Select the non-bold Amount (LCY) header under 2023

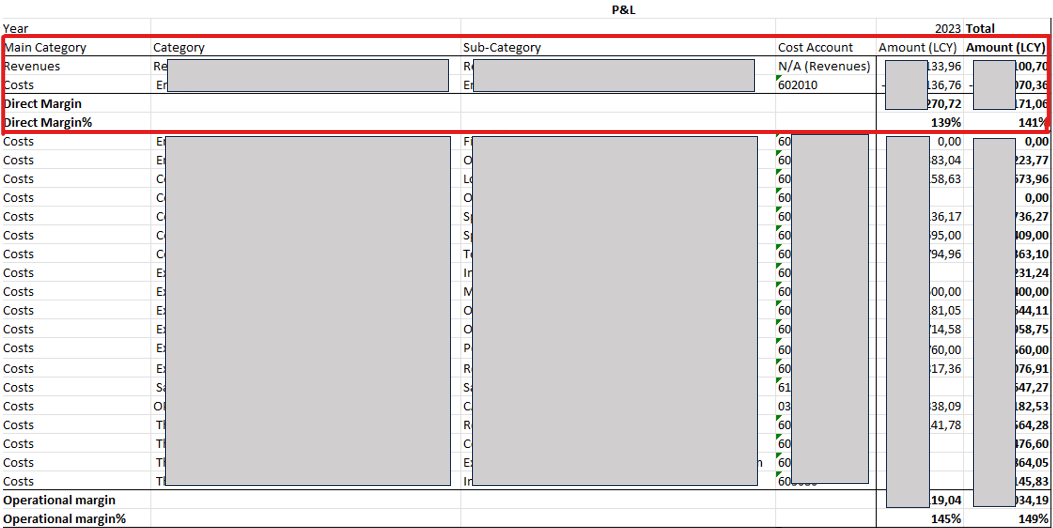[919, 48]
